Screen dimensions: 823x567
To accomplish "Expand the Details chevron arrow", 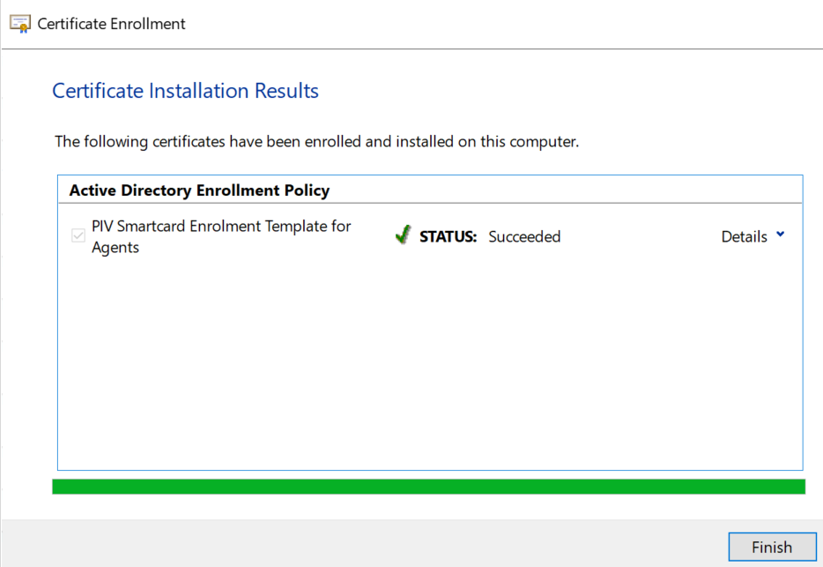I will tap(780, 236).
